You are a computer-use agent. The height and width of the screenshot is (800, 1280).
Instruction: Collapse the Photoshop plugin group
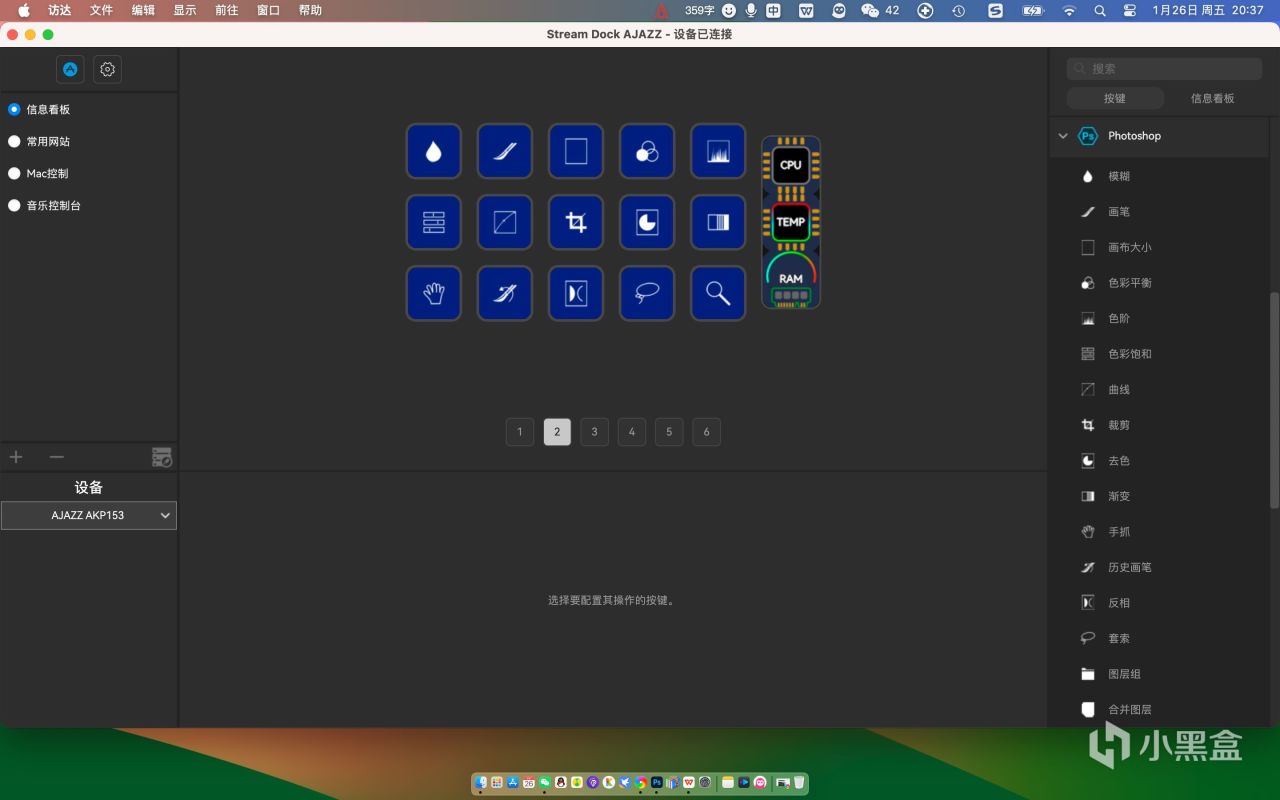(1063, 136)
